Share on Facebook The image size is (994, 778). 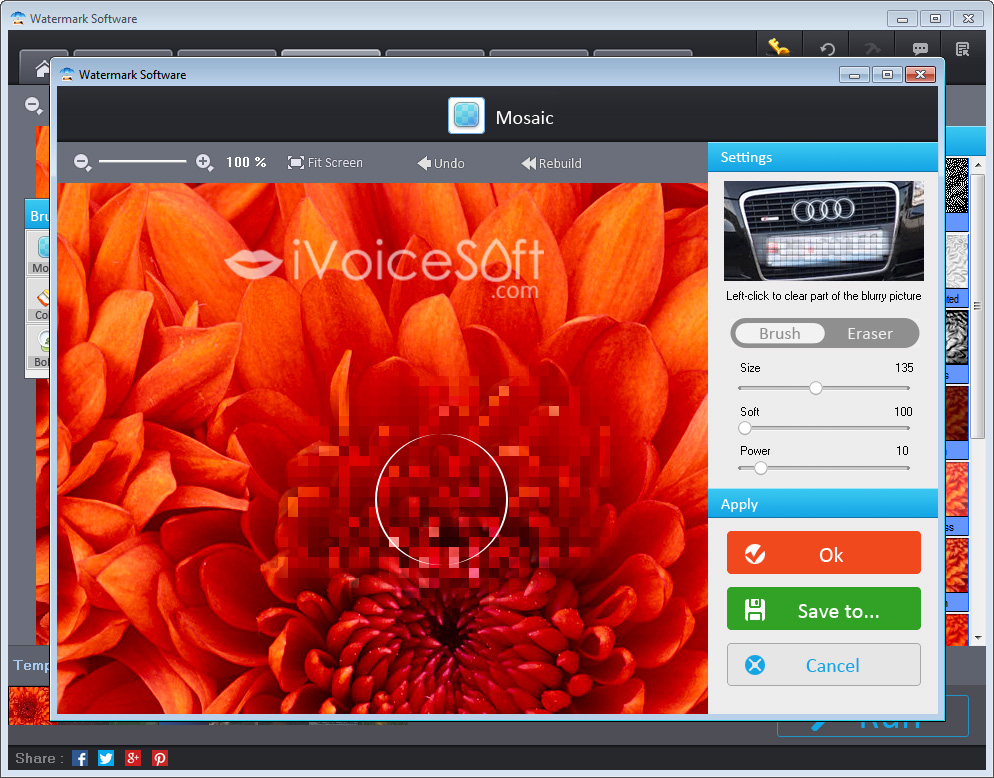[80, 758]
